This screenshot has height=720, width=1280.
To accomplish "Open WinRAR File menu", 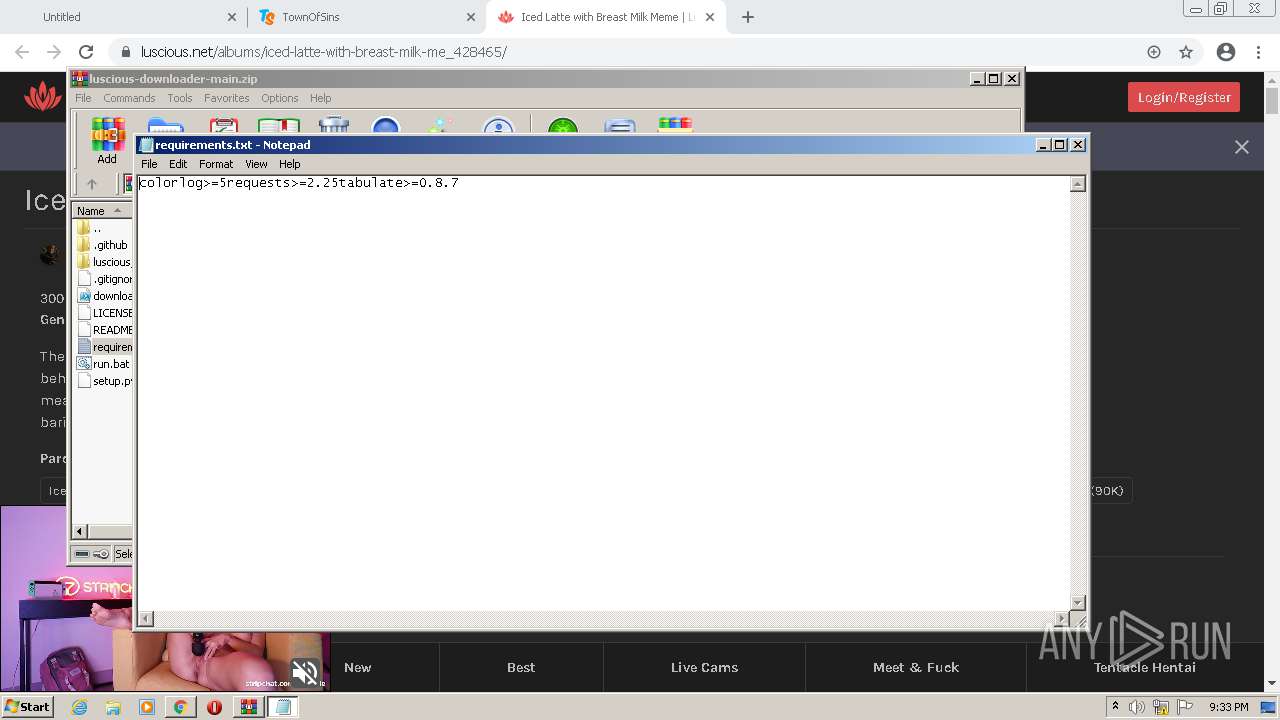I will click(x=83, y=98).
